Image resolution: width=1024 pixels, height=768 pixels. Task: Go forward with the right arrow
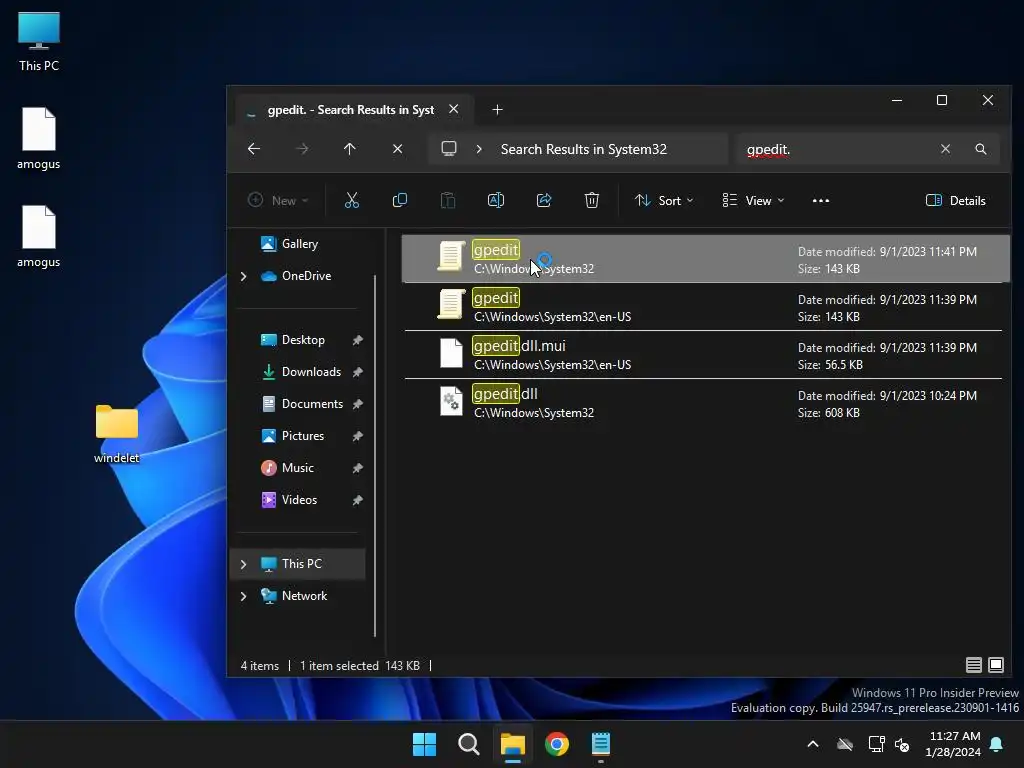(x=302, y=149)
